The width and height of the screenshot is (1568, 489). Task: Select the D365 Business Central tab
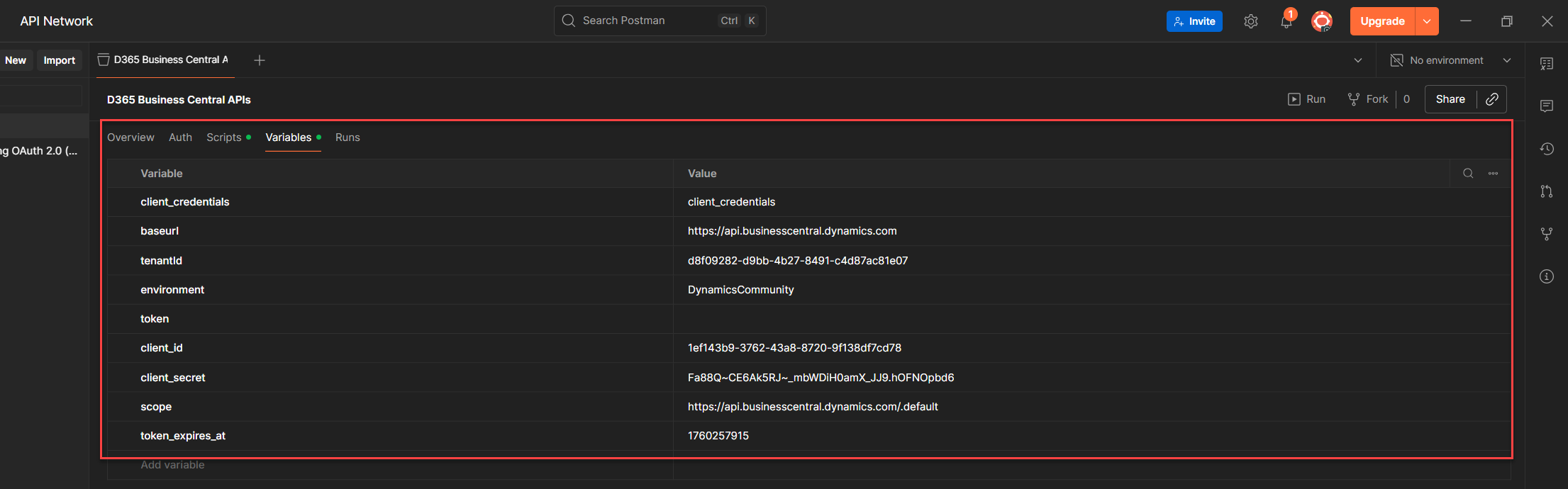tap(165, 60)
